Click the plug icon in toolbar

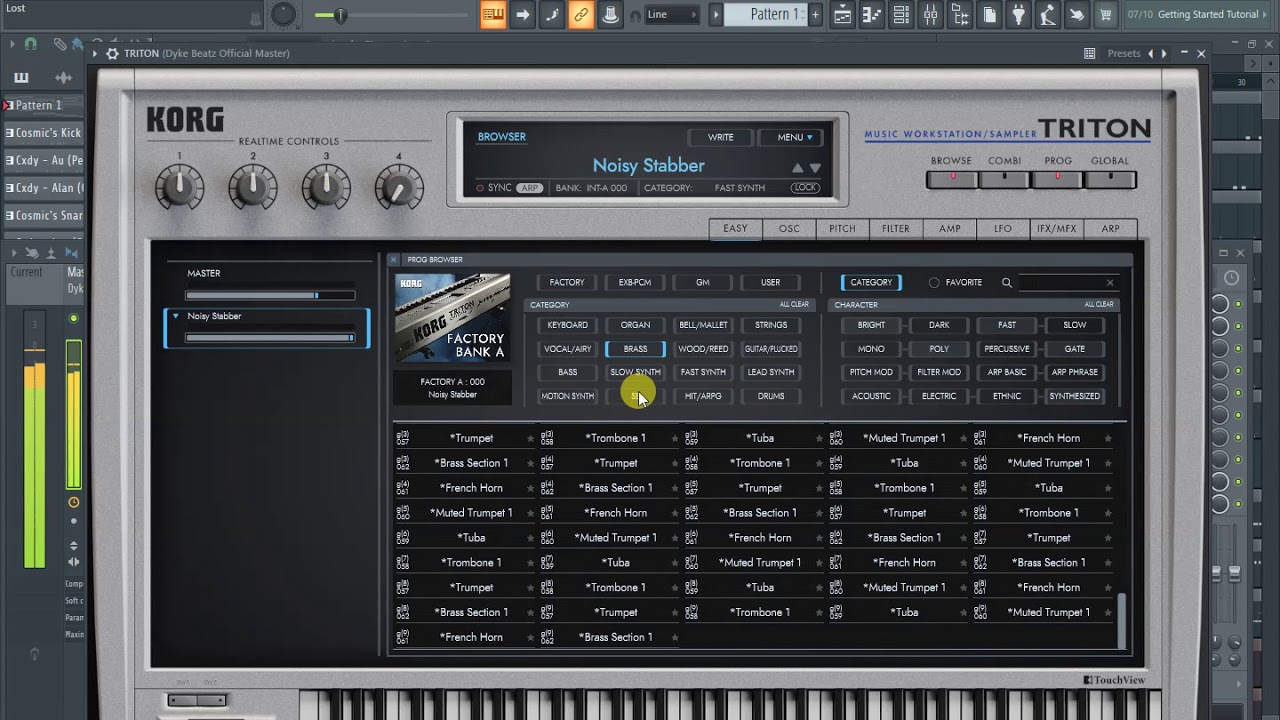1019,14
